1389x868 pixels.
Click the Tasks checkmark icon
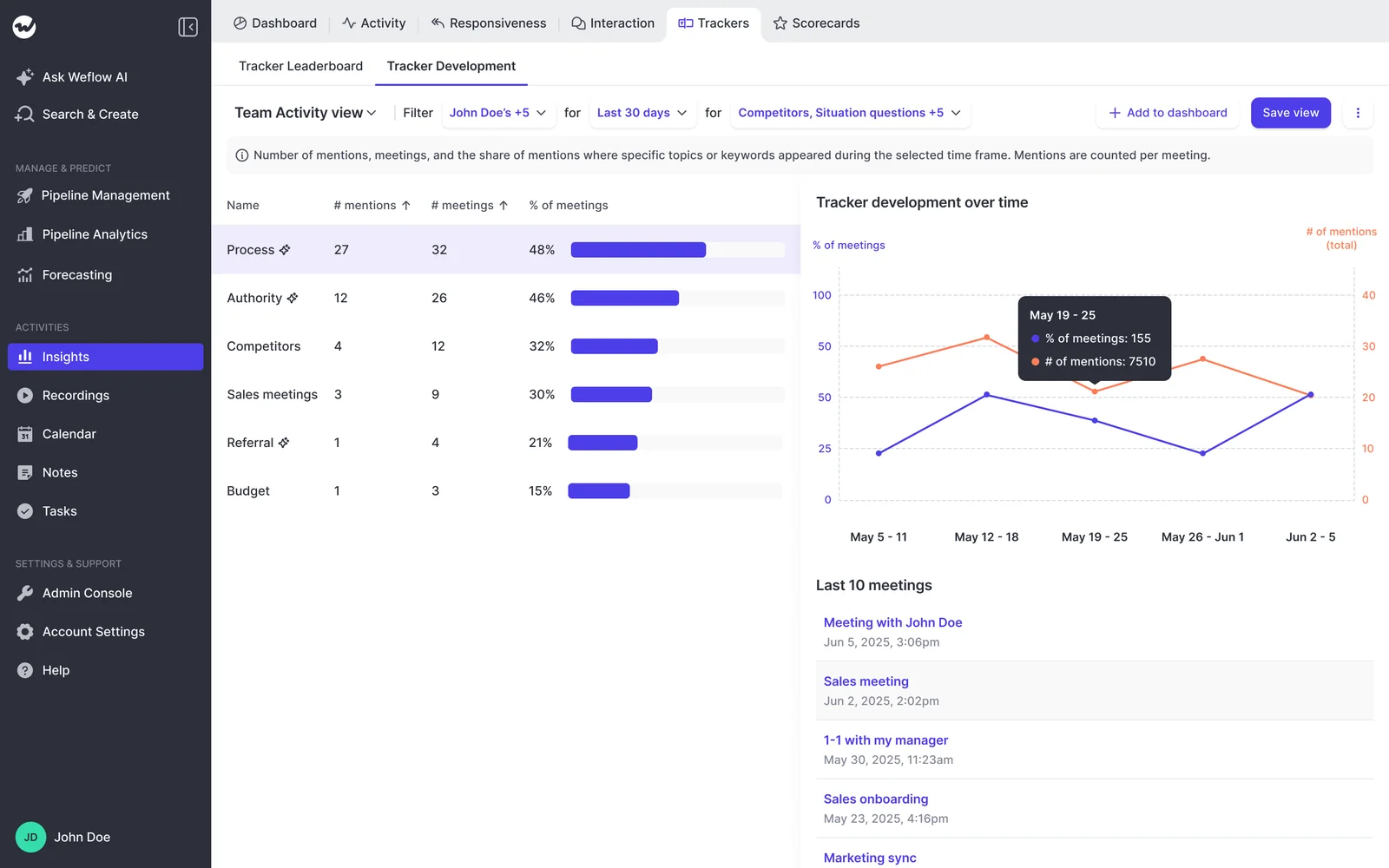25,511
